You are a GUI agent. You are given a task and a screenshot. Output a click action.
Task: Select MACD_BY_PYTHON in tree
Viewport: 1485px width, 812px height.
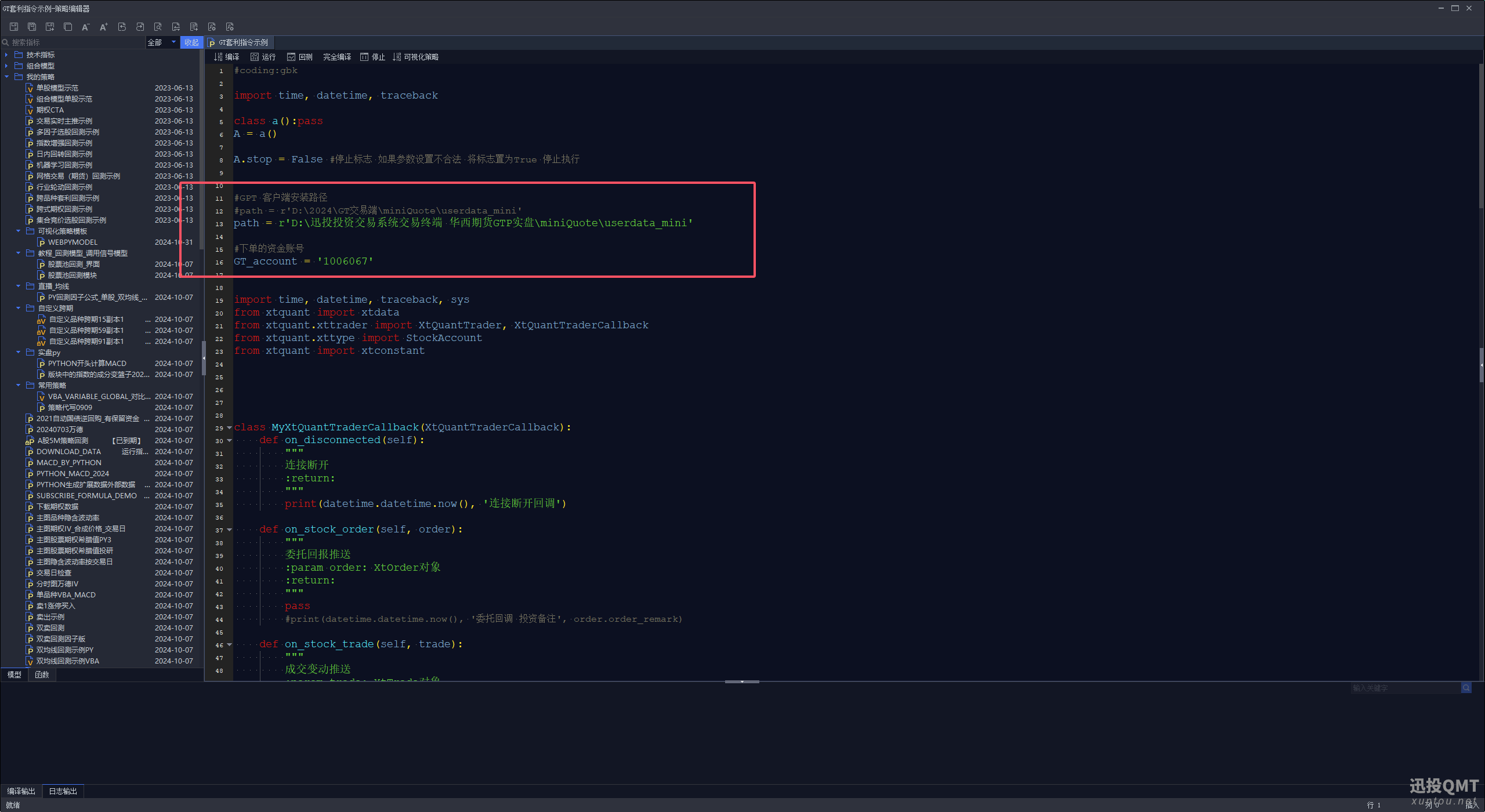[68, 462]
